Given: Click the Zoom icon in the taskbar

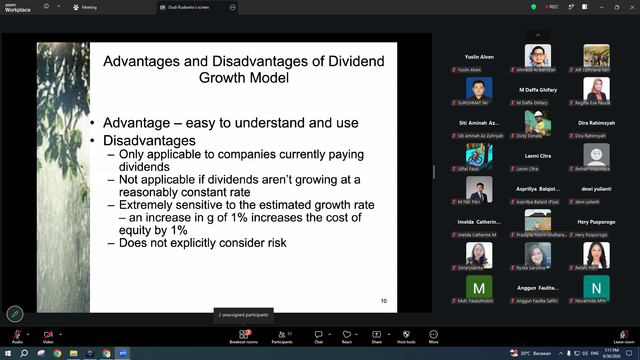Looking at the screenshot, I should click(x=123, y=353).
